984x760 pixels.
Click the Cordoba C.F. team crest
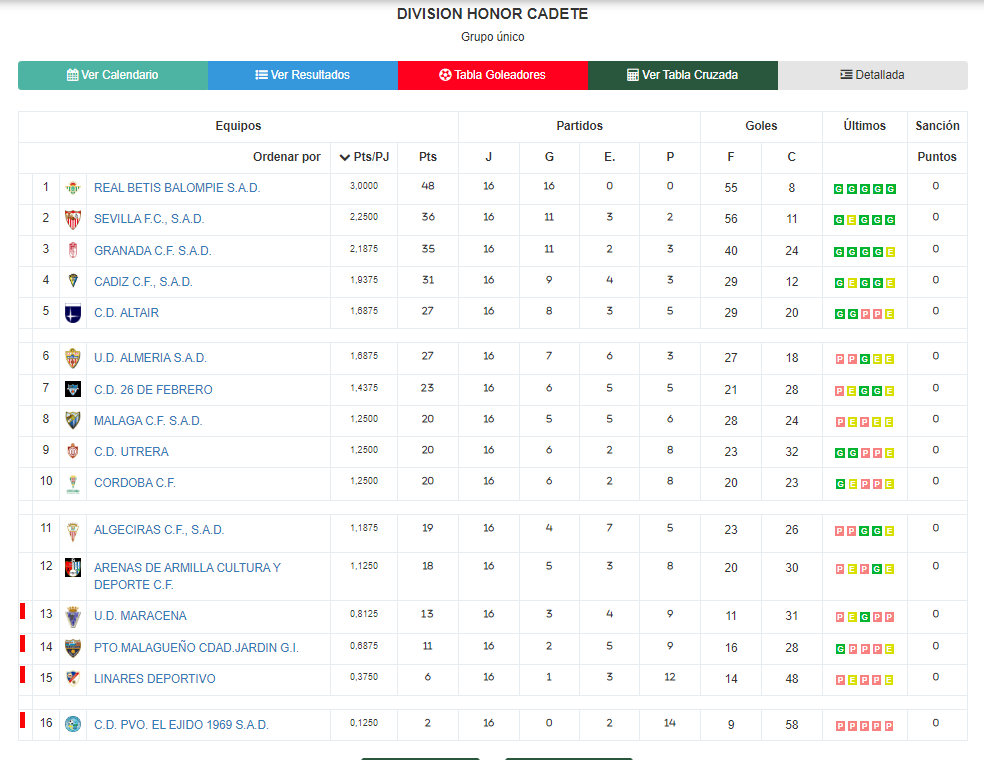coord(73,484)
